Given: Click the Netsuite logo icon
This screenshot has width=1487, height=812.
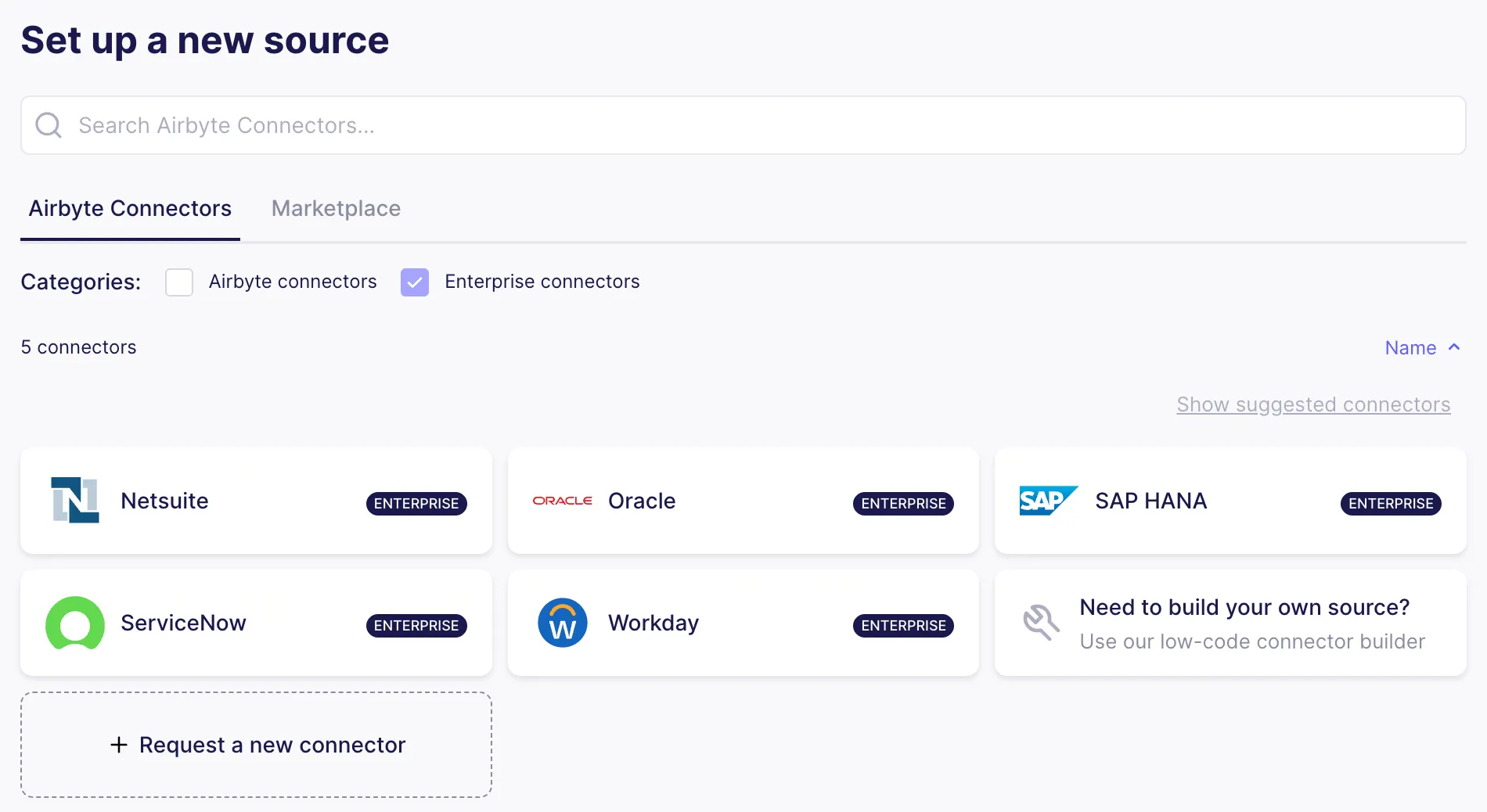Looking at the screenshot, I should click(75, 501).
